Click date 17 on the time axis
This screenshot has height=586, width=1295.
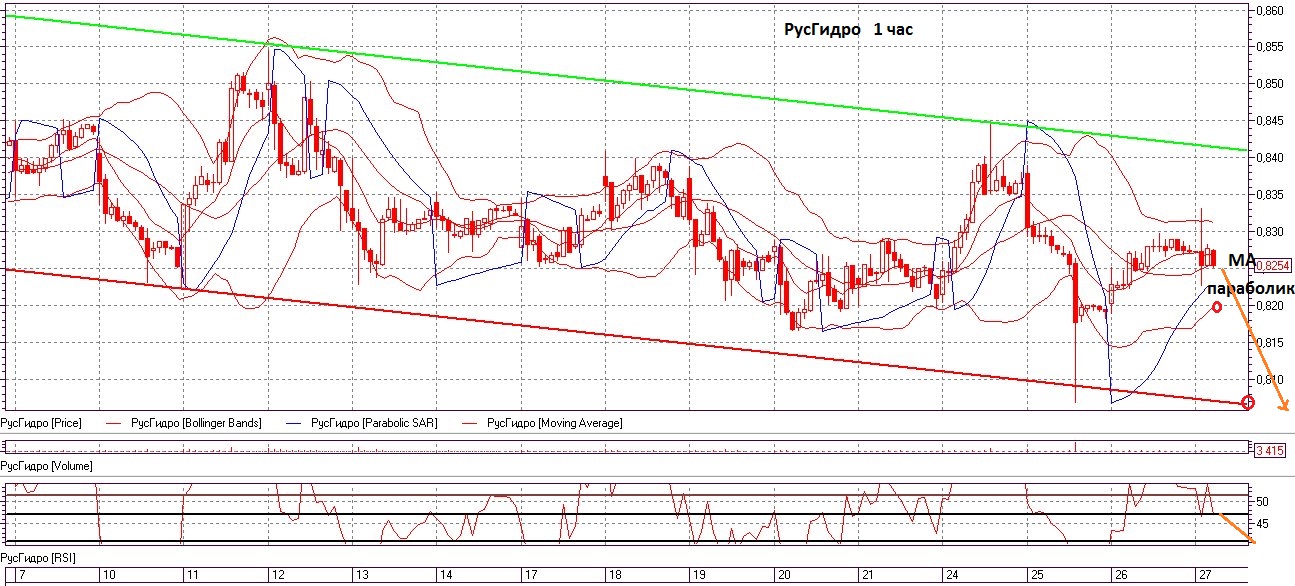click(530, 576)
